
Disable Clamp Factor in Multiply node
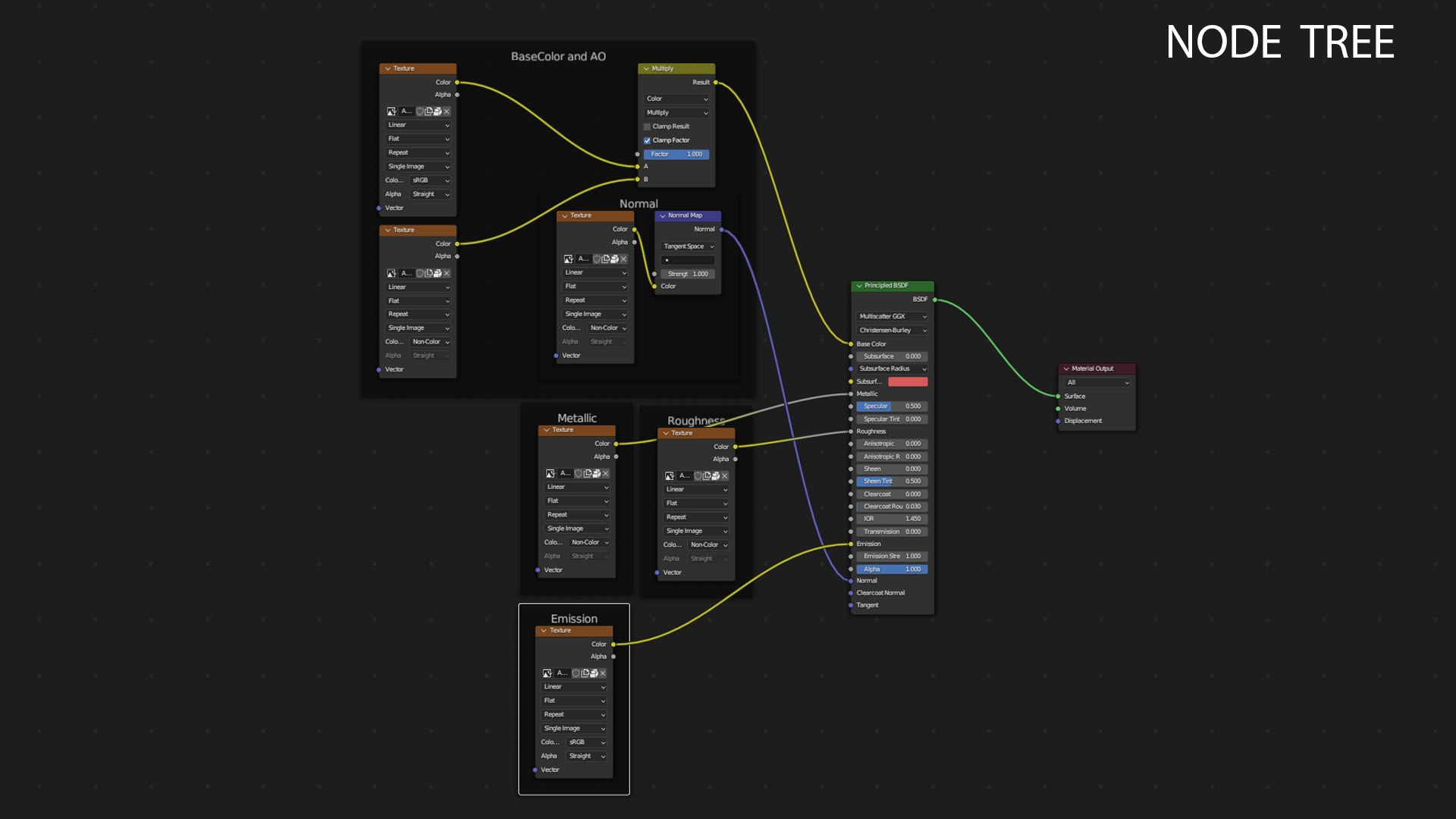(647, 140)
